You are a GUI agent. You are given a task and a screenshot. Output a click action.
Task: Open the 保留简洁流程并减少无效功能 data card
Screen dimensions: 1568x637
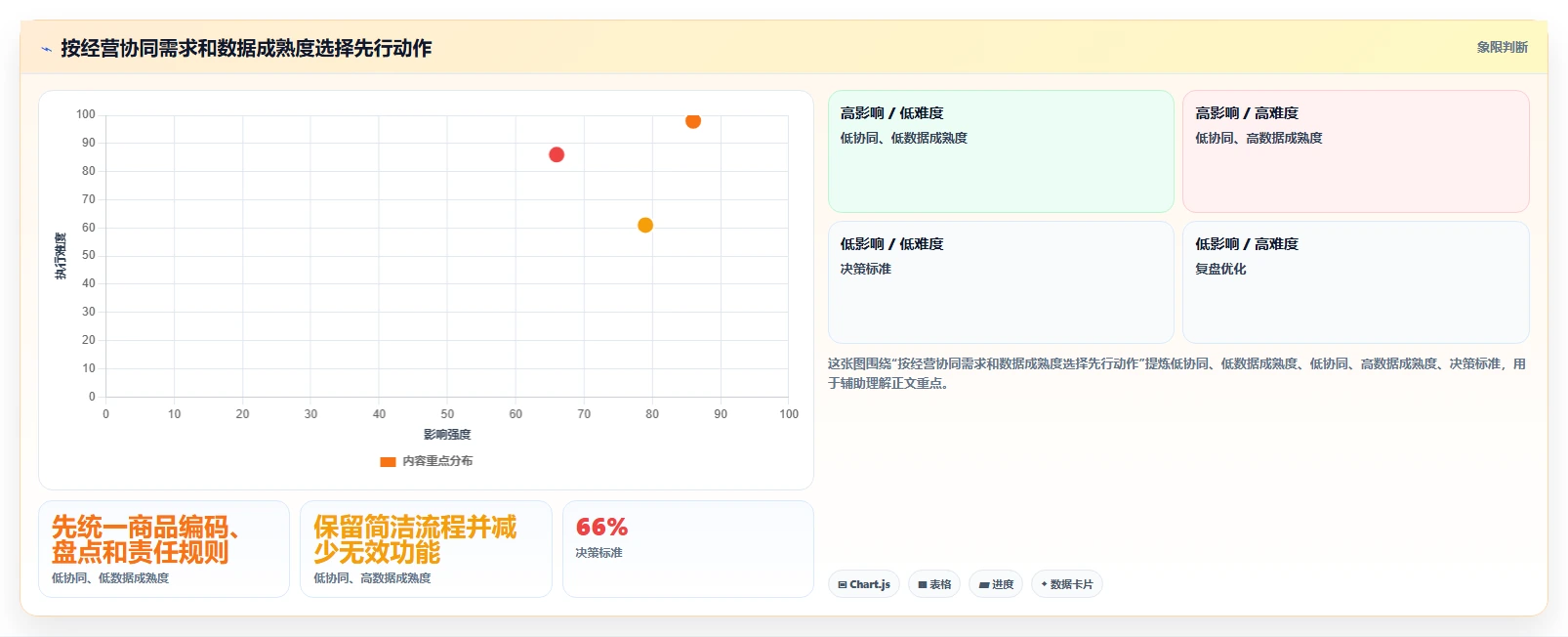click(x=426, y=549)
